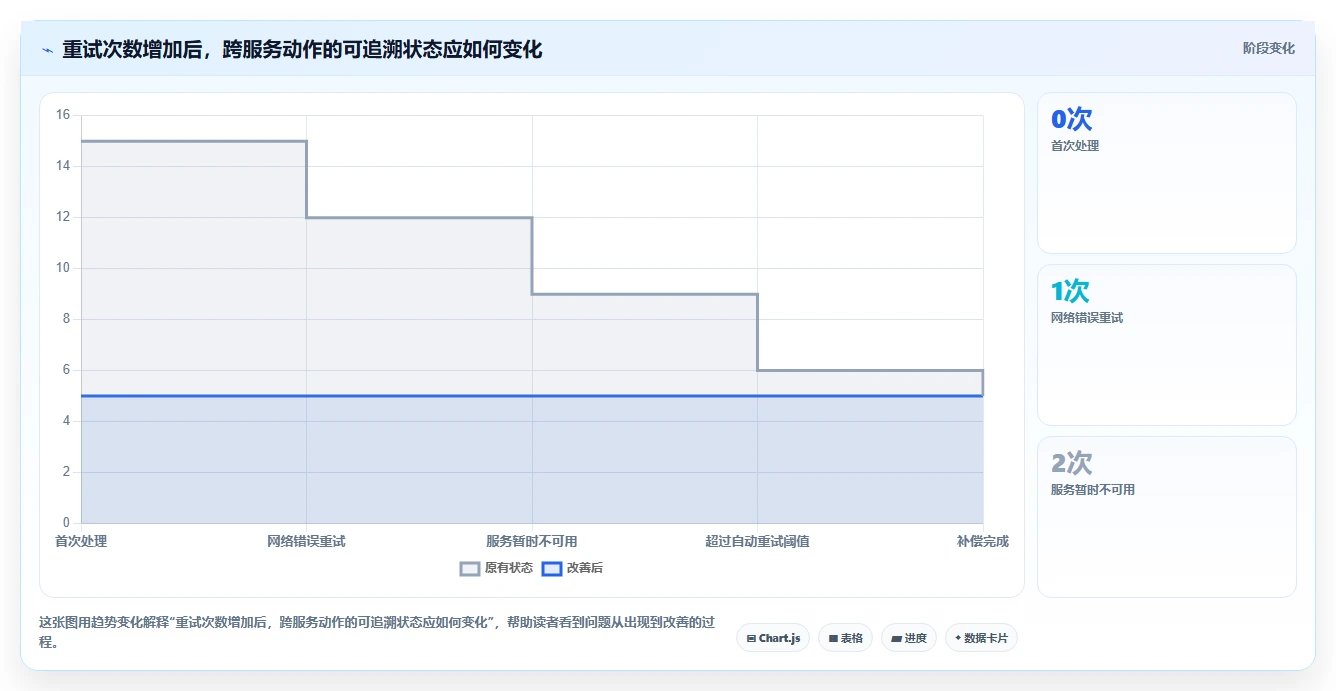Click the y-axis value 10
This screenshot has height=691, width=1336.
point(63,268)
